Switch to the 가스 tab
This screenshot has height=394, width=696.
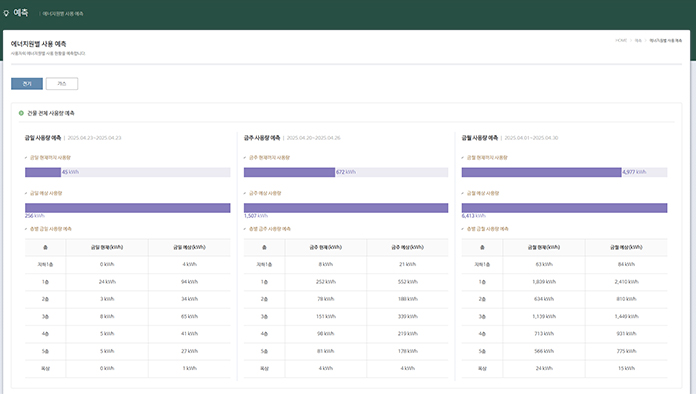click(62, 84)
